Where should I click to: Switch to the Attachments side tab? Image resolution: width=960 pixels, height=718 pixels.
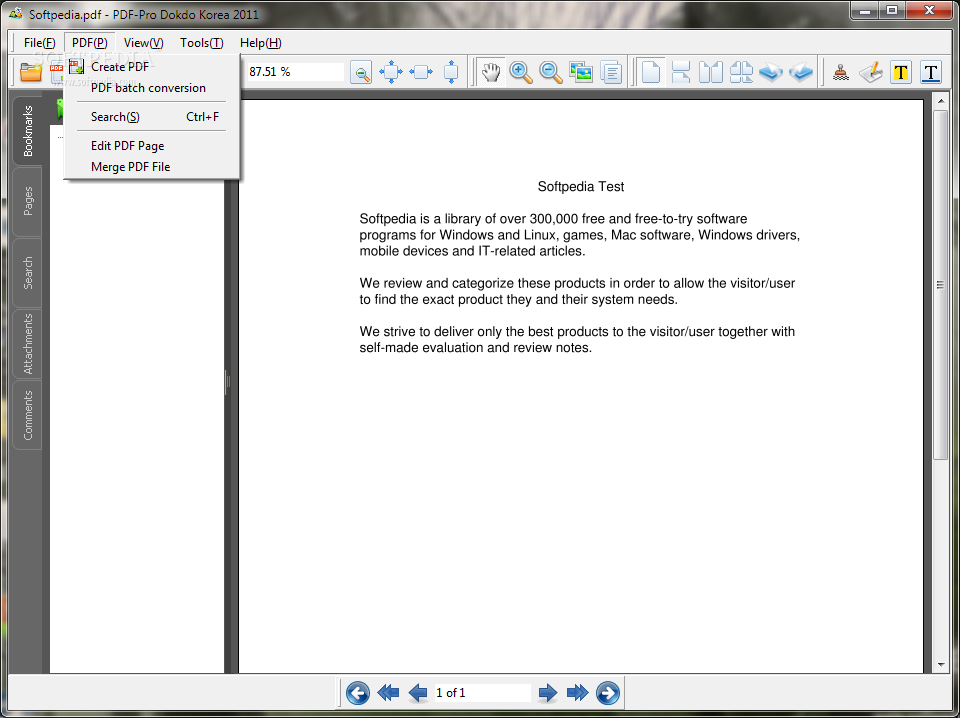[28, 344]
